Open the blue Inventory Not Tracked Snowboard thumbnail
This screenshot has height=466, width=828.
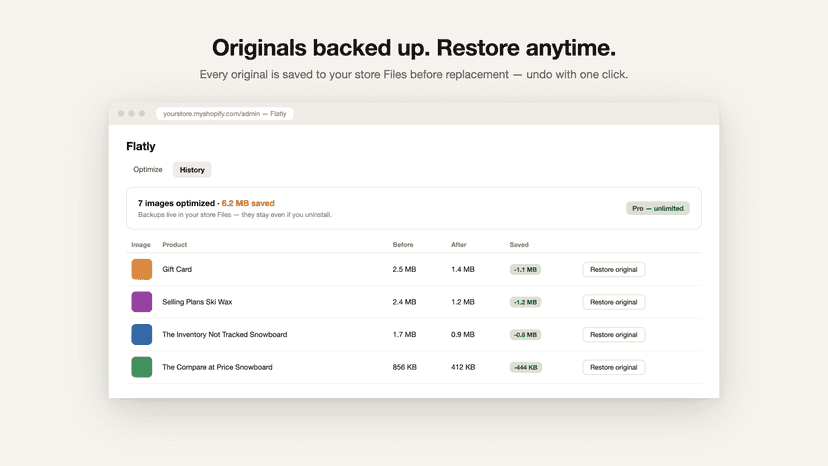click(x=142, y=334)
